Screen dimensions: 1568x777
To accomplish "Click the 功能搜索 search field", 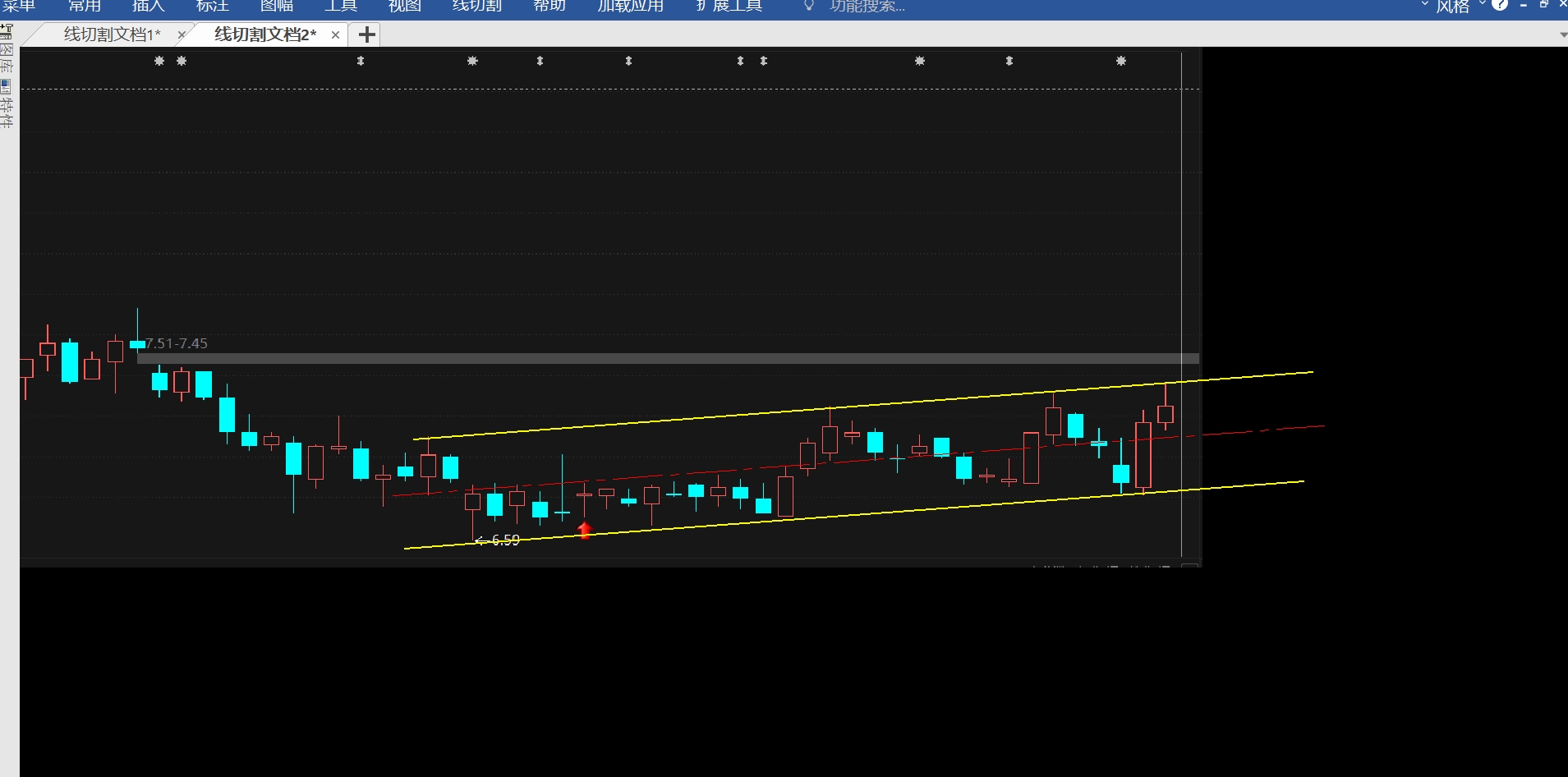I will pyautogui.click(x=867, y=6).
